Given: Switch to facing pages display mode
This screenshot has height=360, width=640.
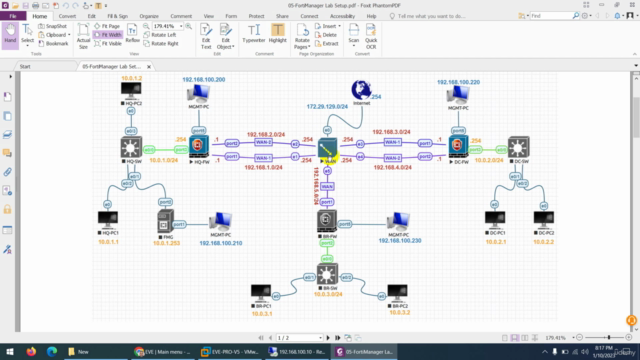Looking at the screenshot, I should tap(525, 338).
